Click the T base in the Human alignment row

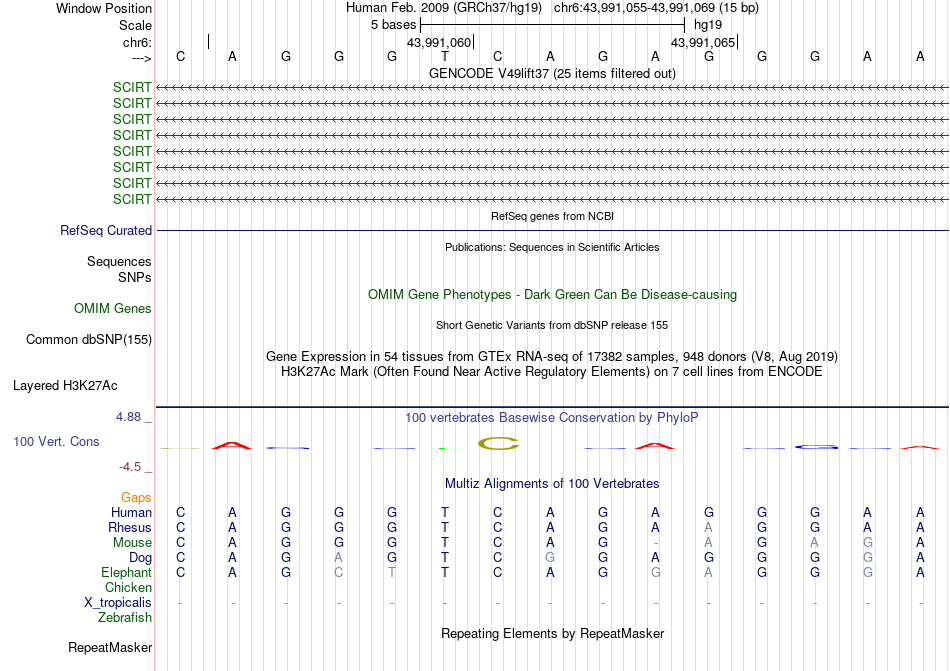(445, 512)
